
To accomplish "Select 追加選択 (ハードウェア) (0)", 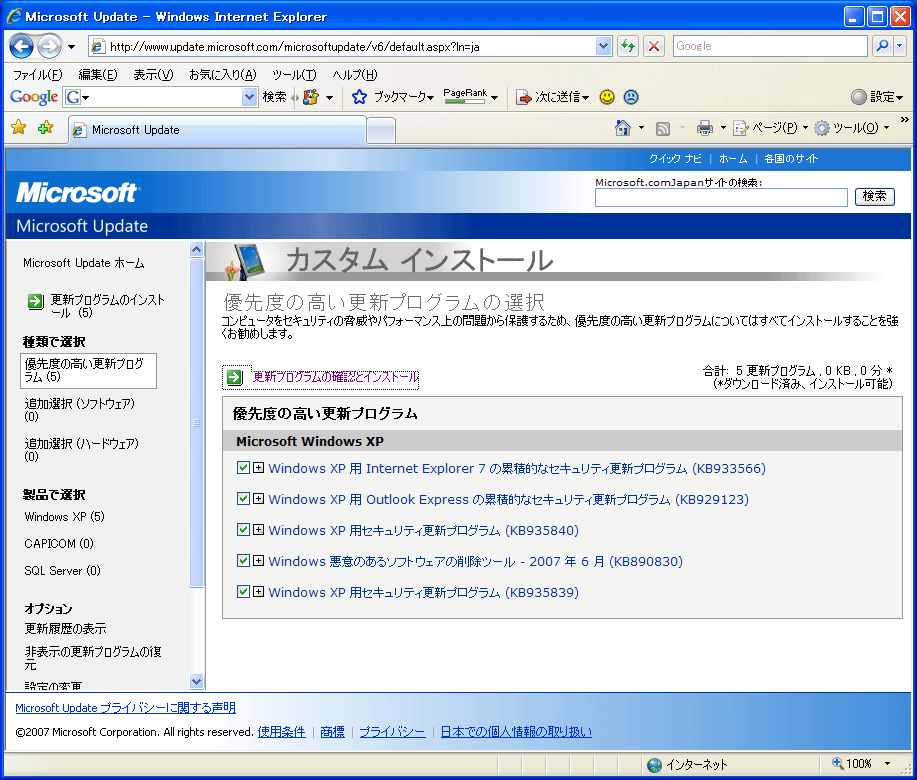I will click(81, 450).
